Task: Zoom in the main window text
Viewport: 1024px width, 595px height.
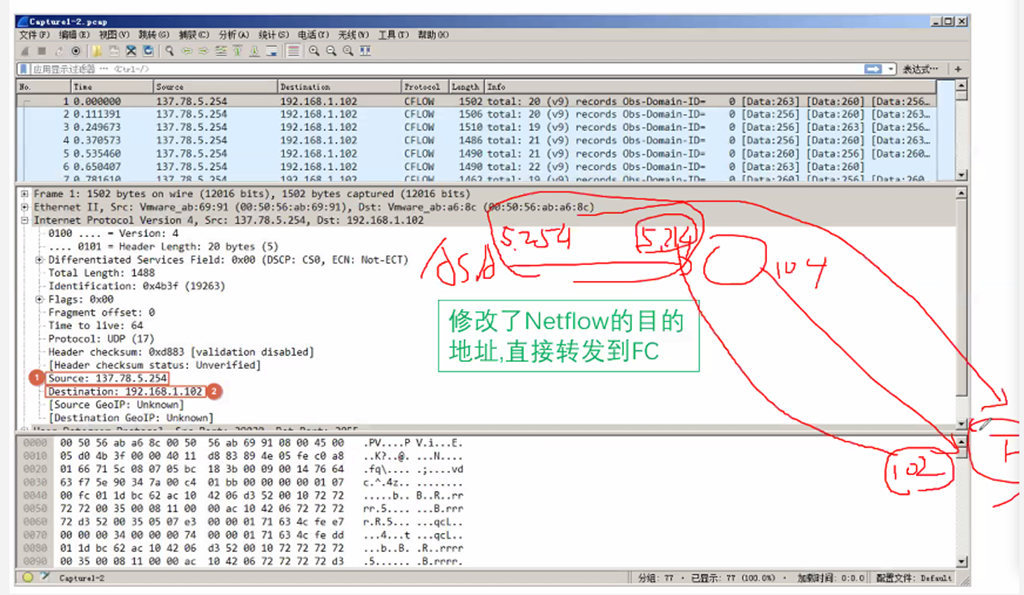Action: point(314,51)
